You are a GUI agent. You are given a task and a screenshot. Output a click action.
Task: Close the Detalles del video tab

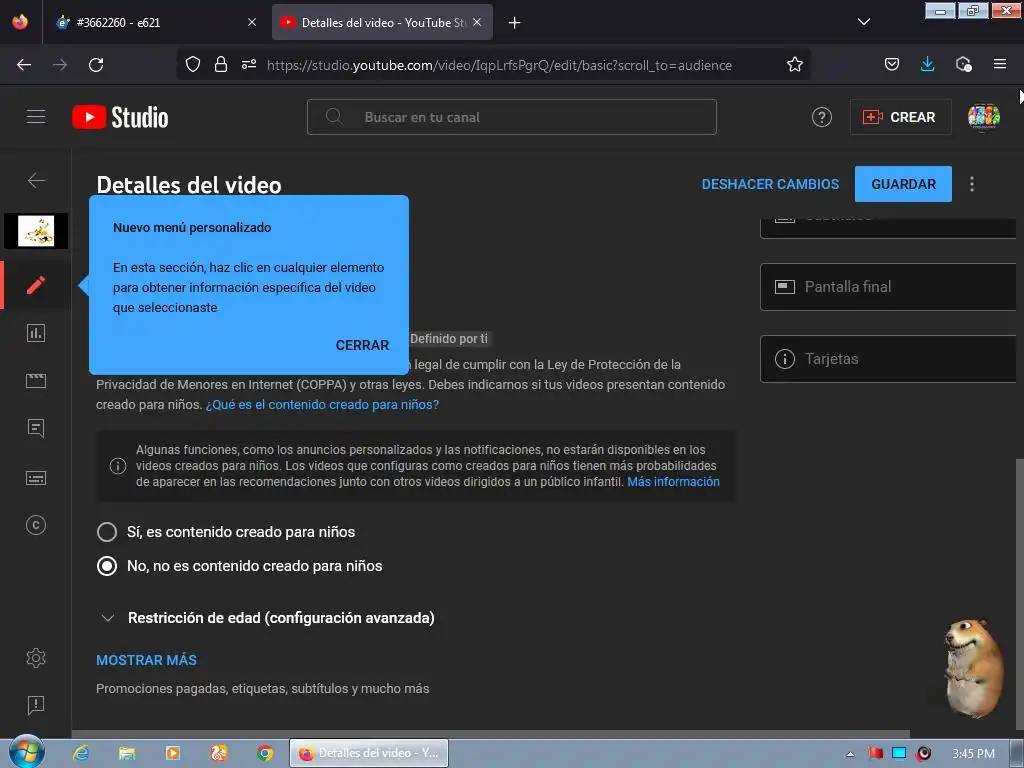(477, 22)
